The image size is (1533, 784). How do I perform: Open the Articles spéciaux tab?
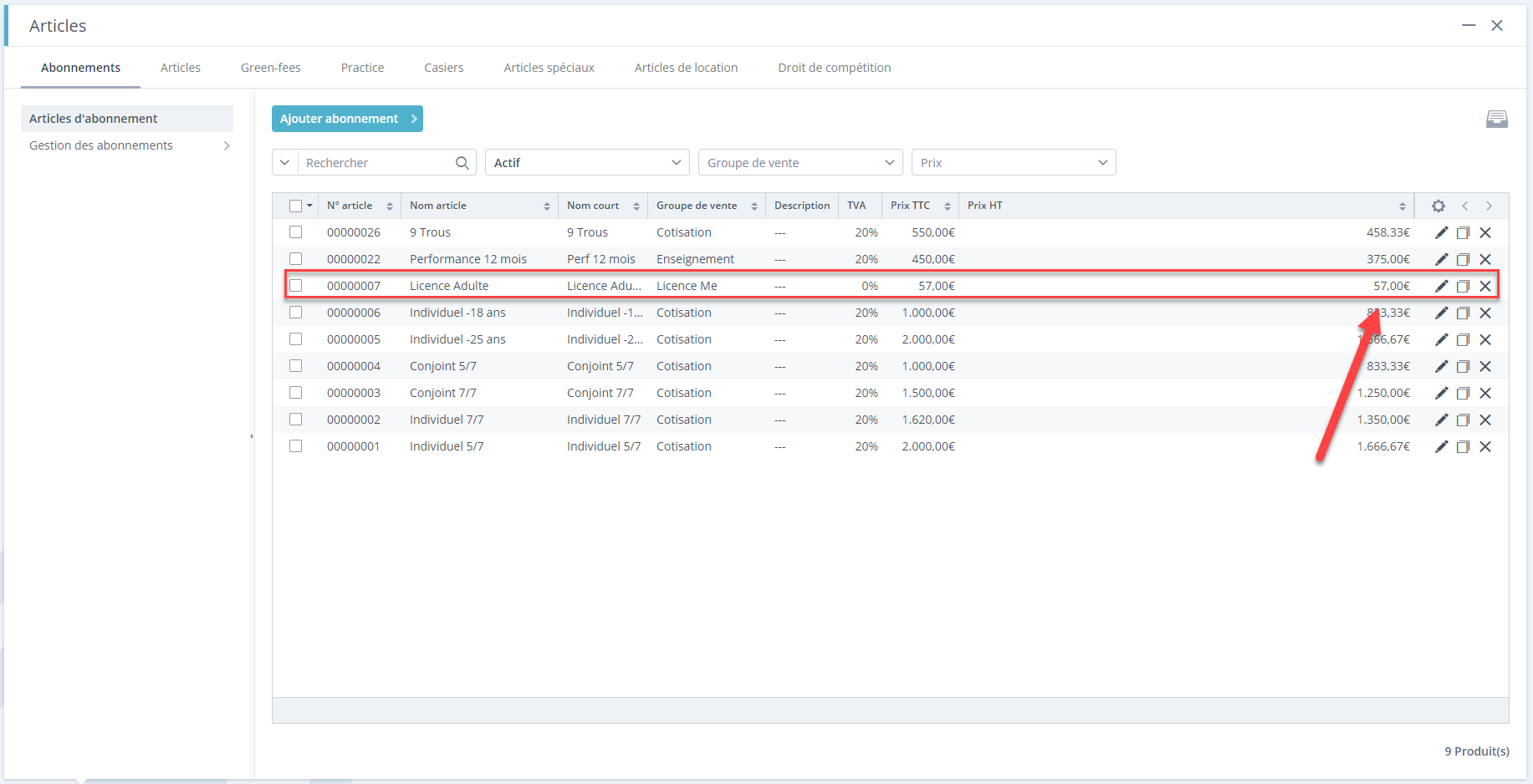(x=549, y=68)
